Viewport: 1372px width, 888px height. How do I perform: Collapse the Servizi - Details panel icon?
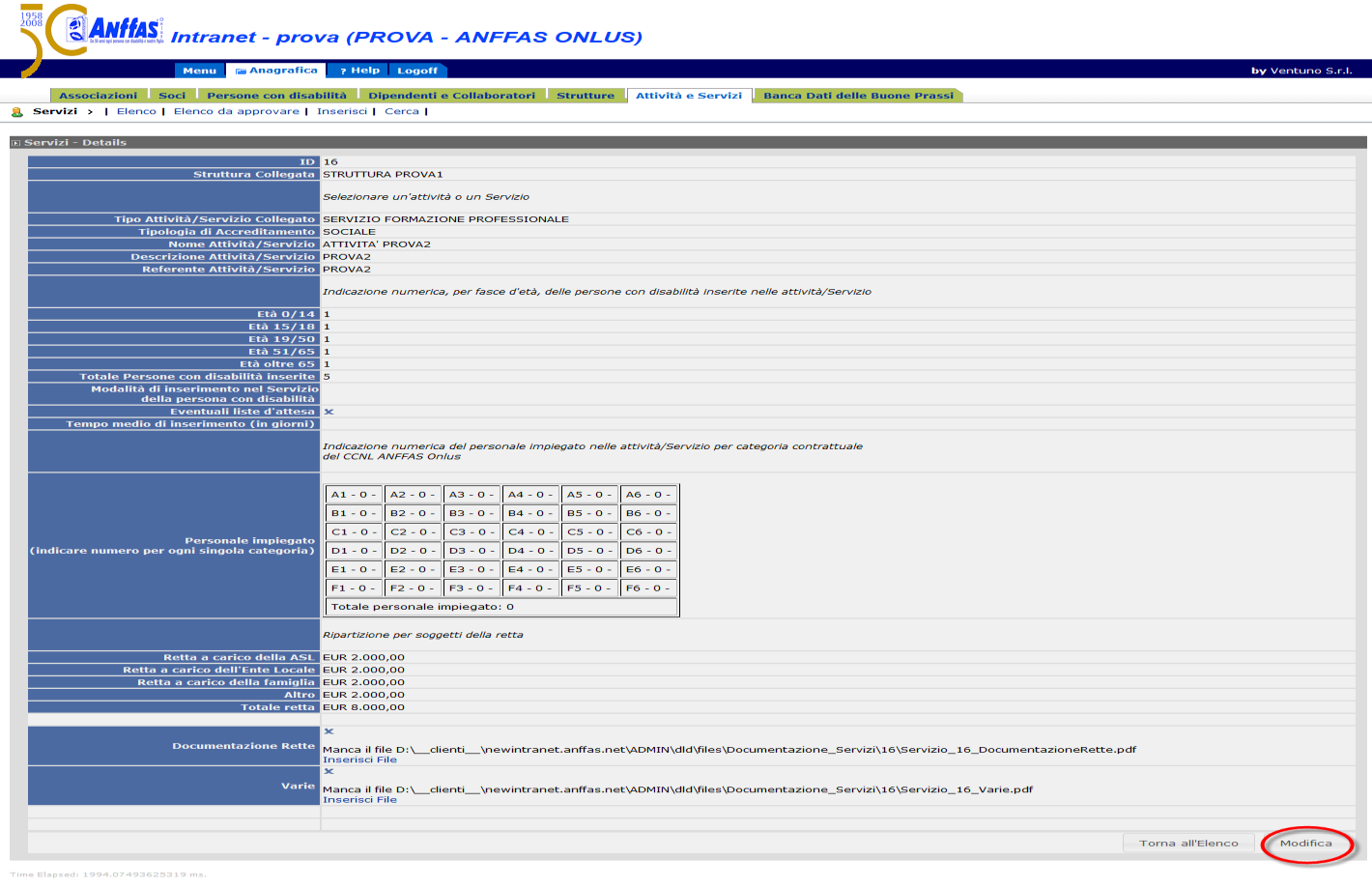coord(15,143)
